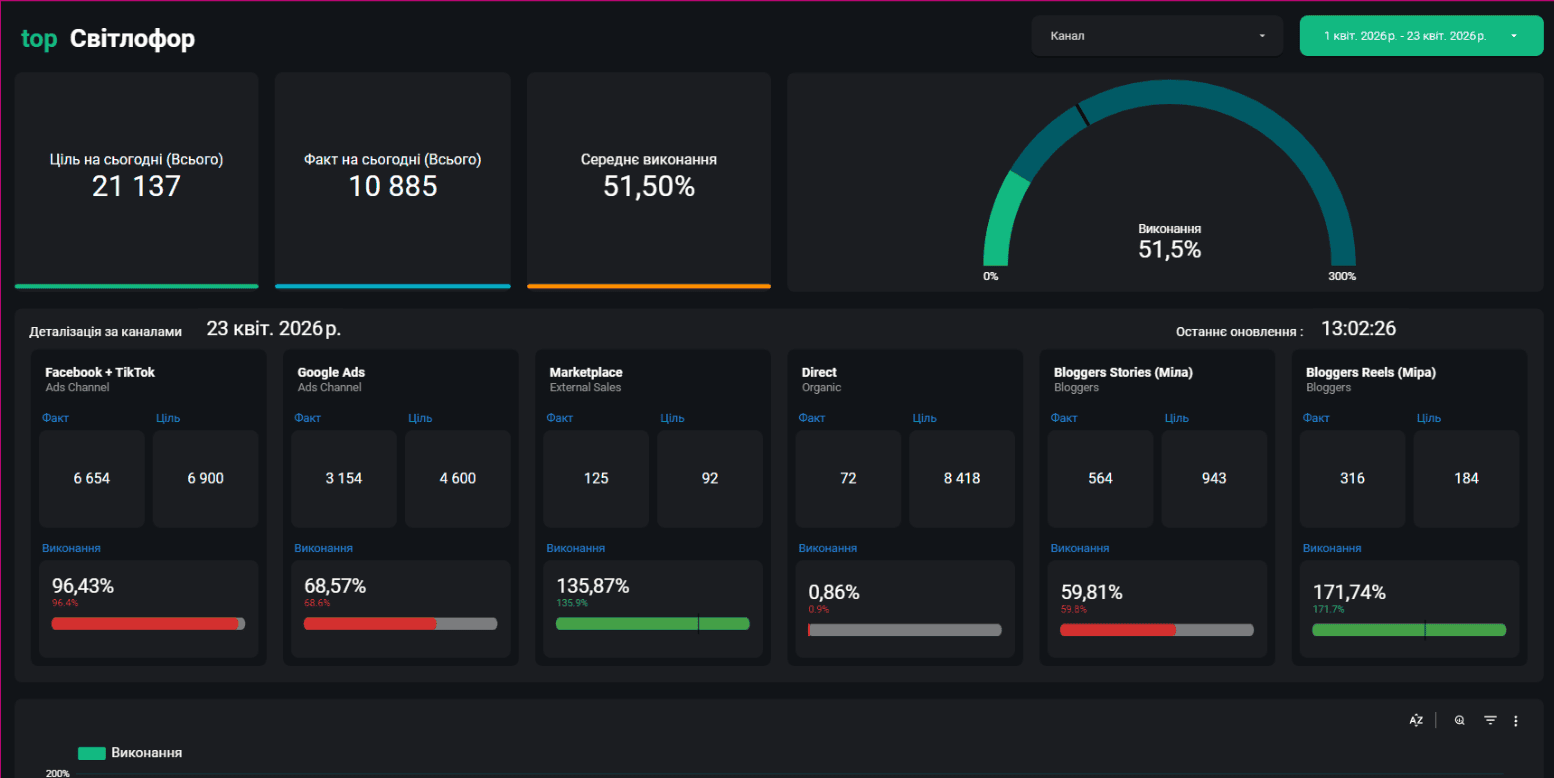Click the chart zoom/explore magnifier icon

coord(1460,720)
